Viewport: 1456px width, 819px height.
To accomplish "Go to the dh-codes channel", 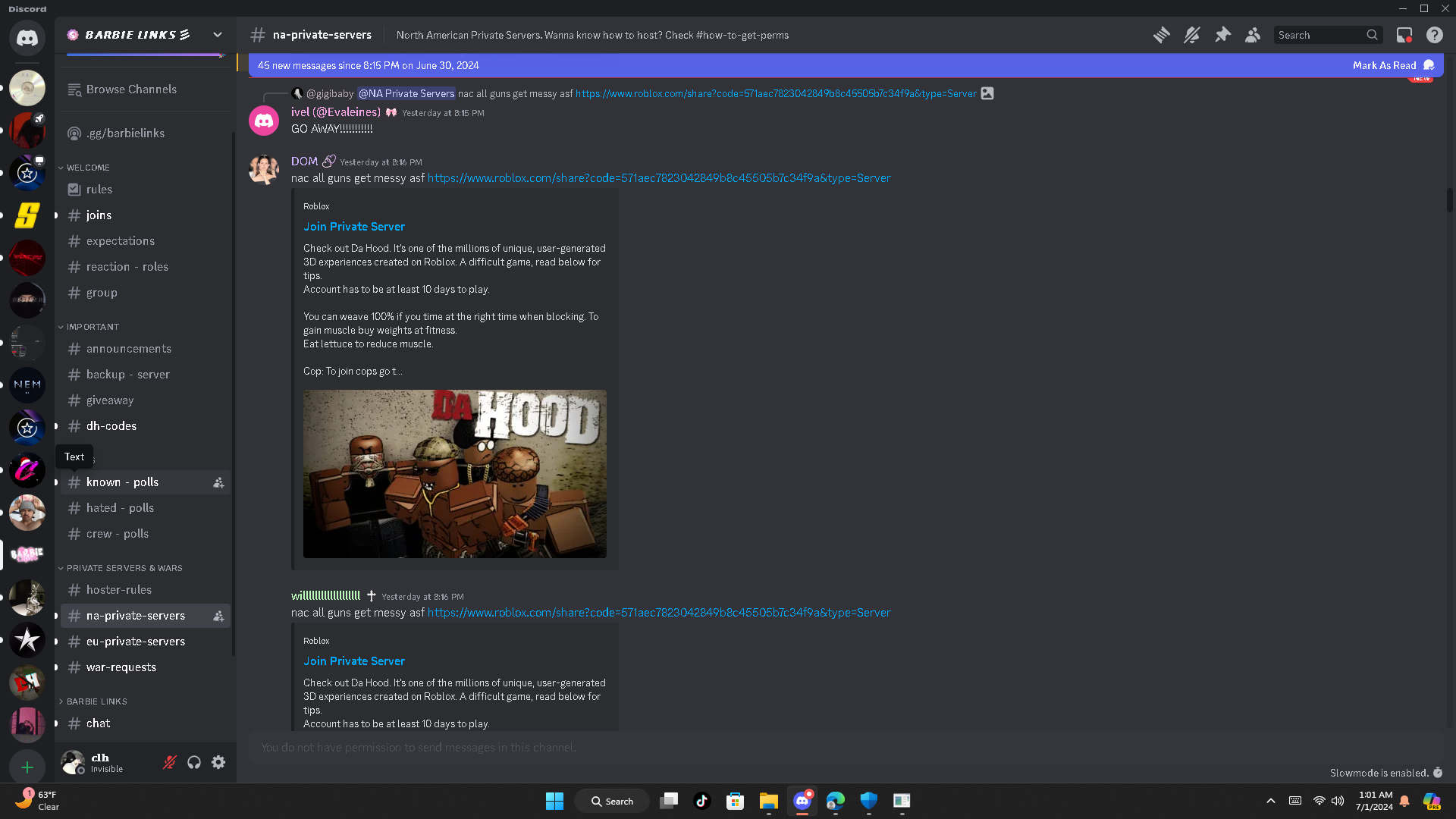I will tap(145, 426).
